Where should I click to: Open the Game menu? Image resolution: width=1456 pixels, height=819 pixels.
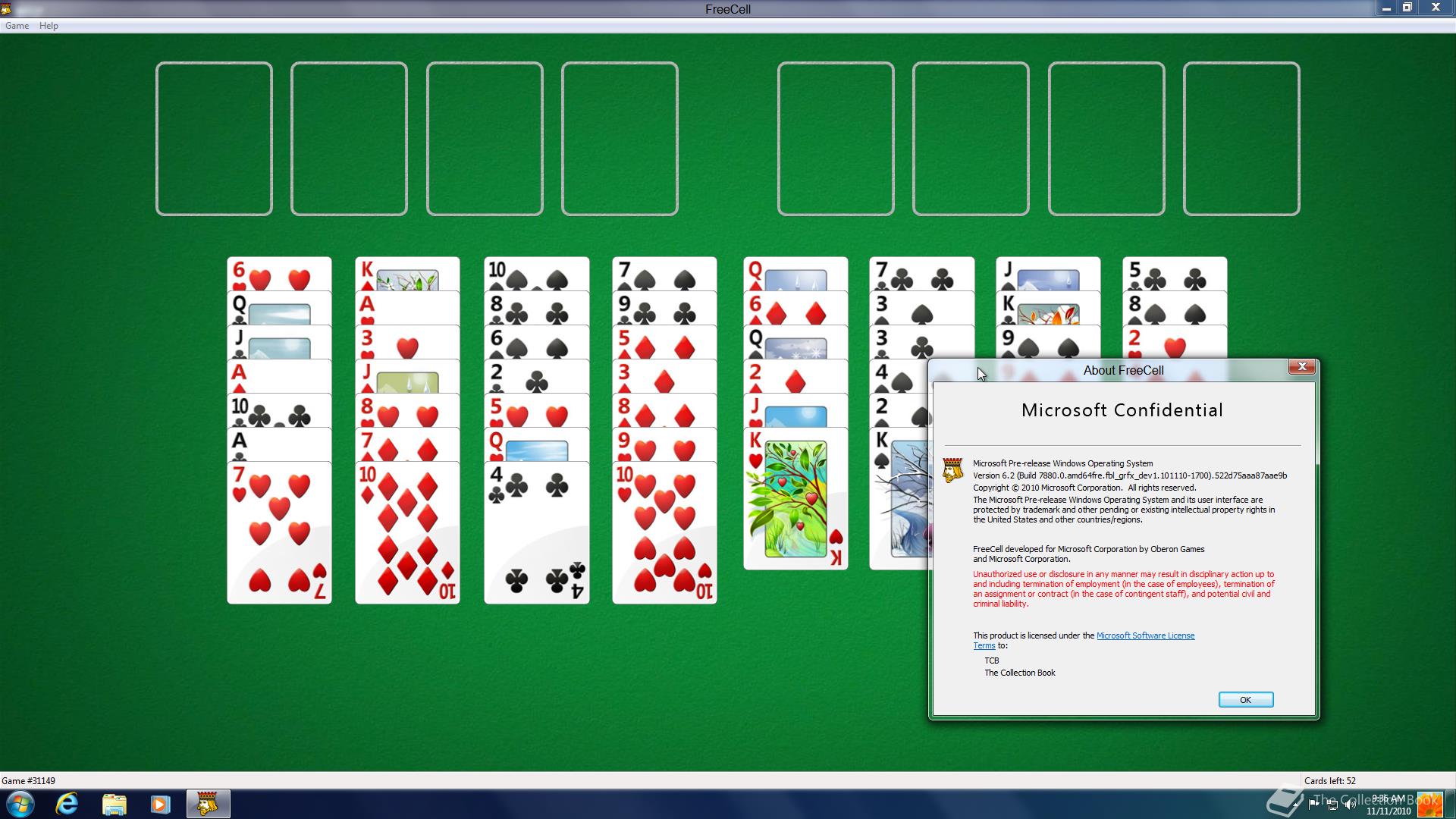coord(17,26)
